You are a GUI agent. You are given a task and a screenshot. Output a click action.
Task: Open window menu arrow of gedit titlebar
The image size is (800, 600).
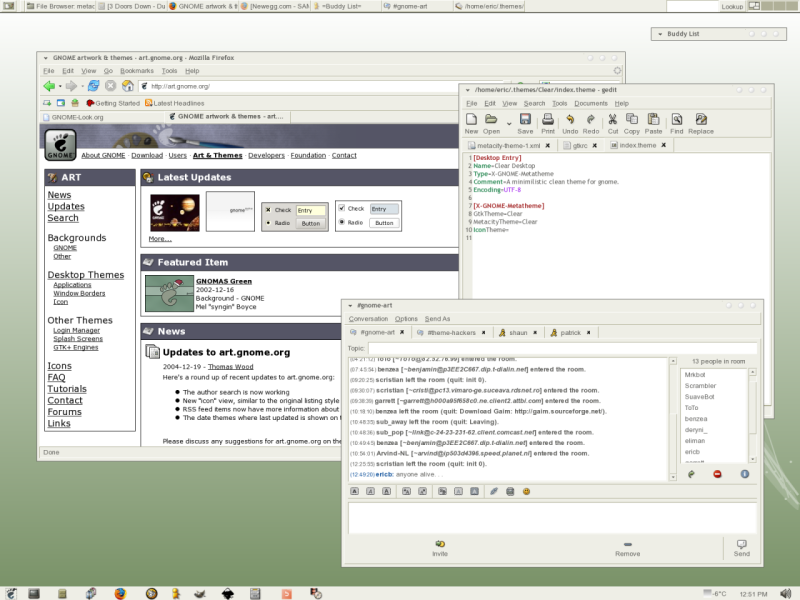(467, 90)
